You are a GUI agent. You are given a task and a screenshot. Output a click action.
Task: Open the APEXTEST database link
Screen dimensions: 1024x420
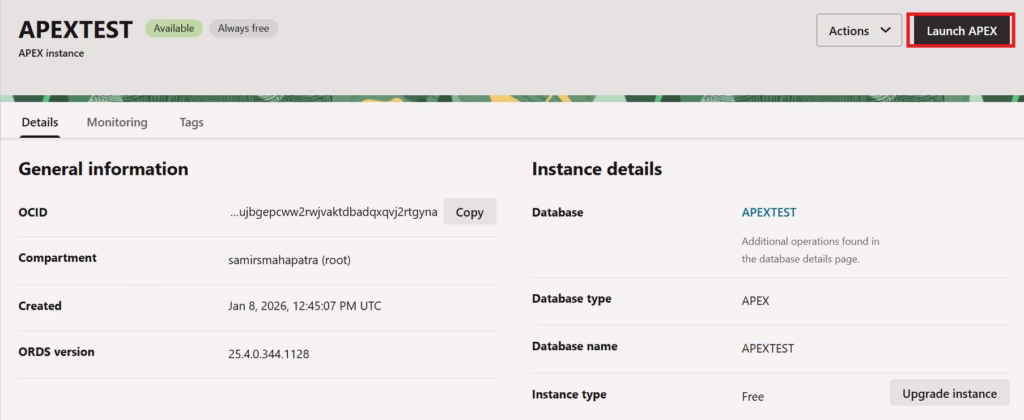coord(769,212)
